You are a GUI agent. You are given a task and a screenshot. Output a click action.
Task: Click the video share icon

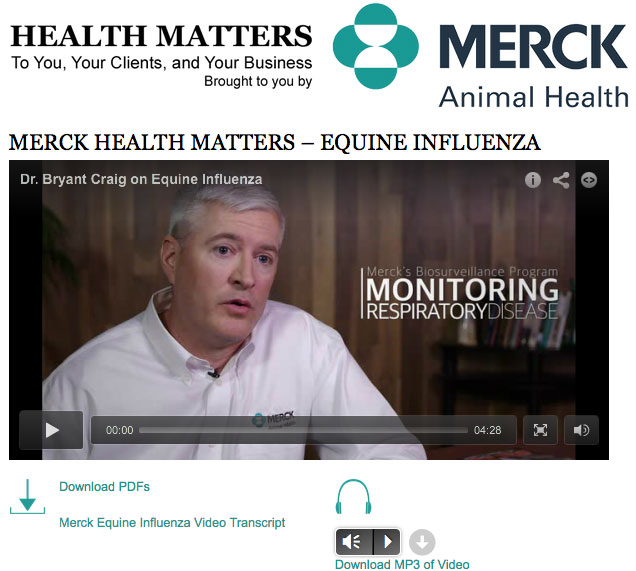561,180
